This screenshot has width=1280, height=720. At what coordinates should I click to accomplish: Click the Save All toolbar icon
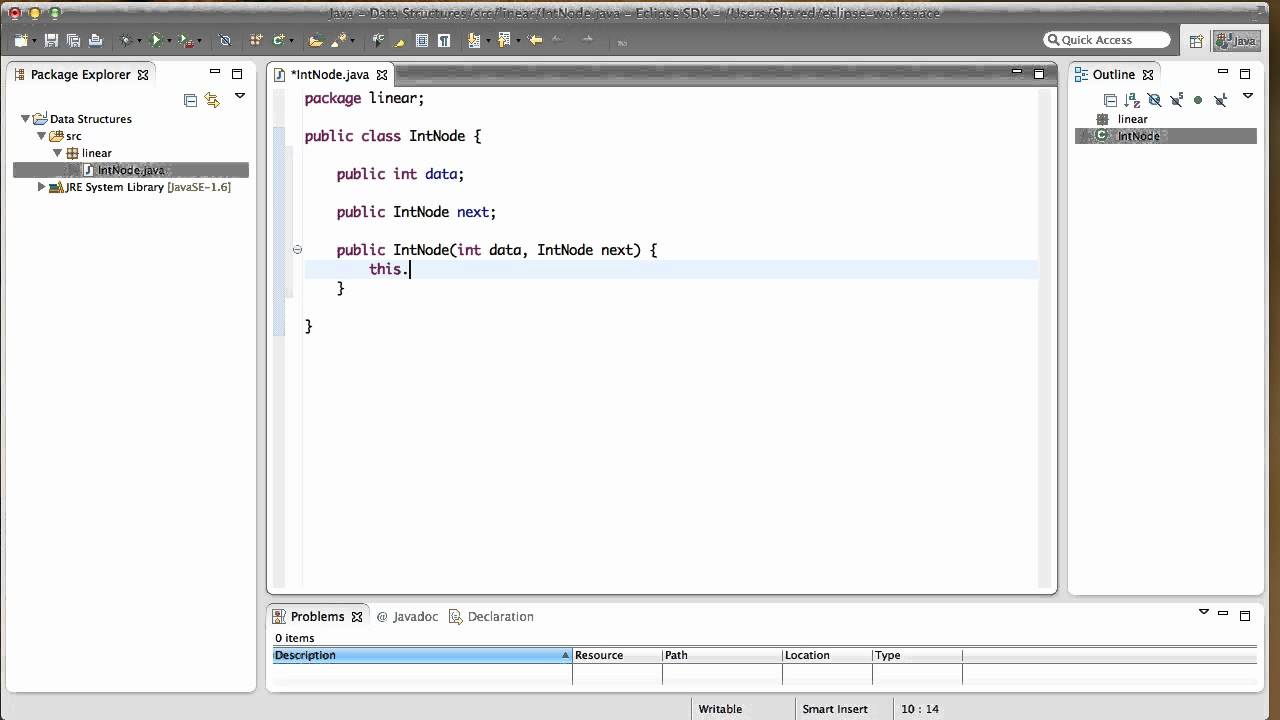[x=73, y=40]
